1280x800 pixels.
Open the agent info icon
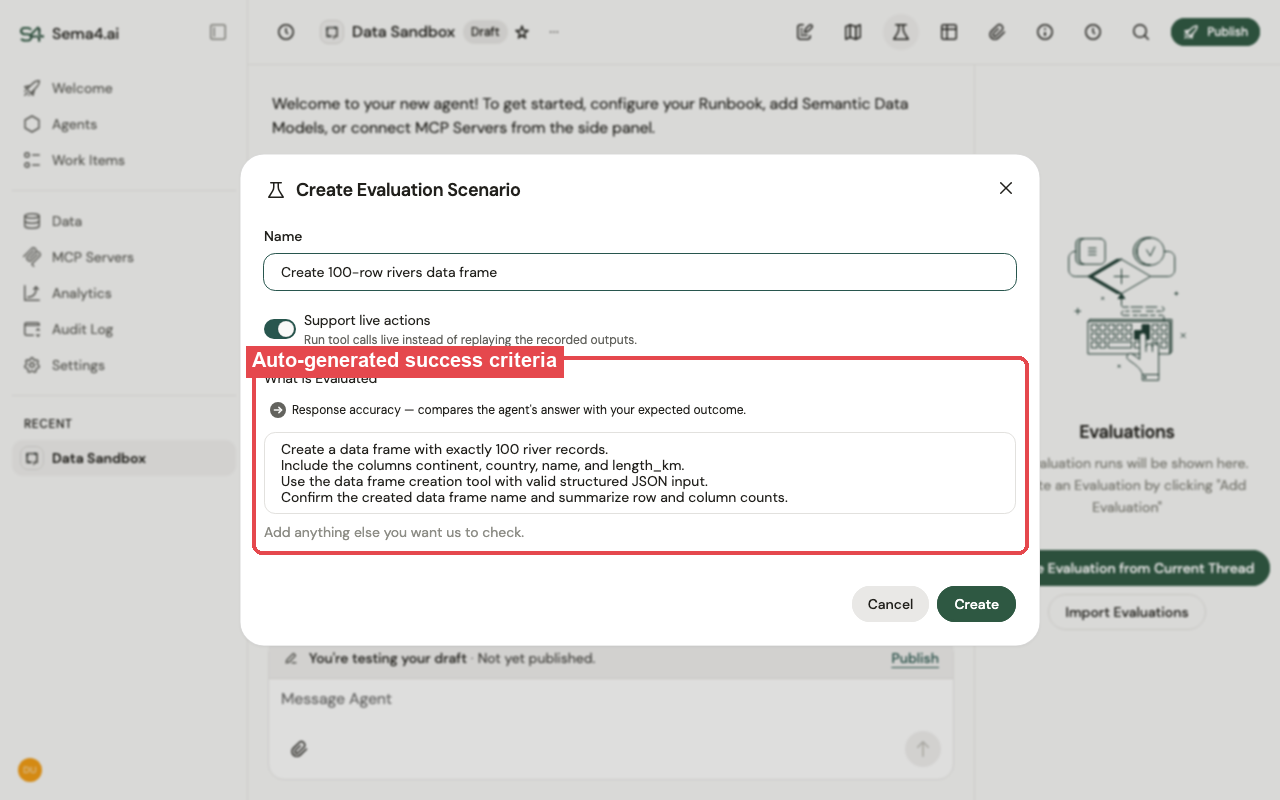[x=1045, y=32]
